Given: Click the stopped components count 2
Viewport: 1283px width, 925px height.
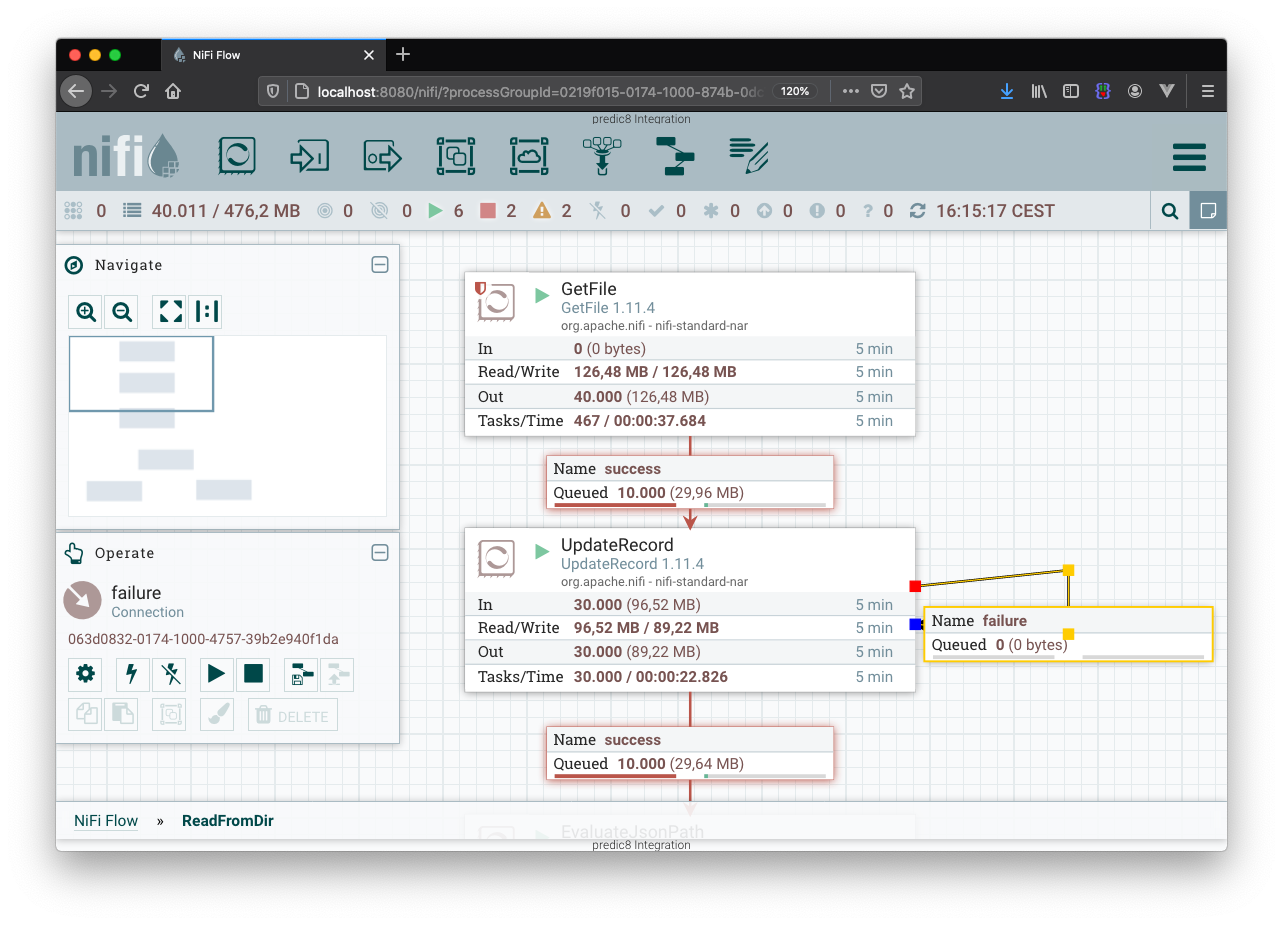Looking at the screenshot, I should pos(511,211).
